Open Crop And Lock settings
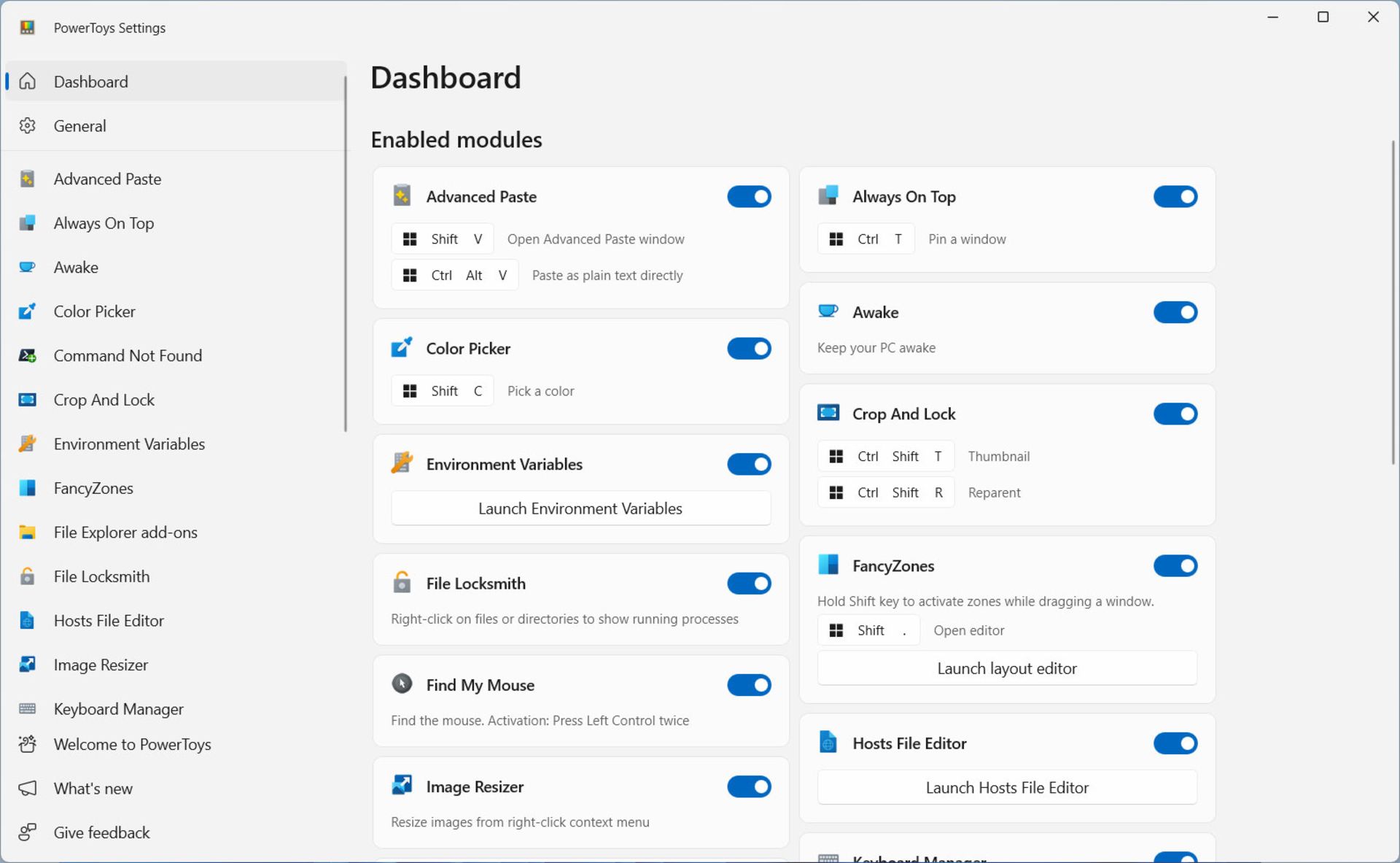 tap(104, 399)
